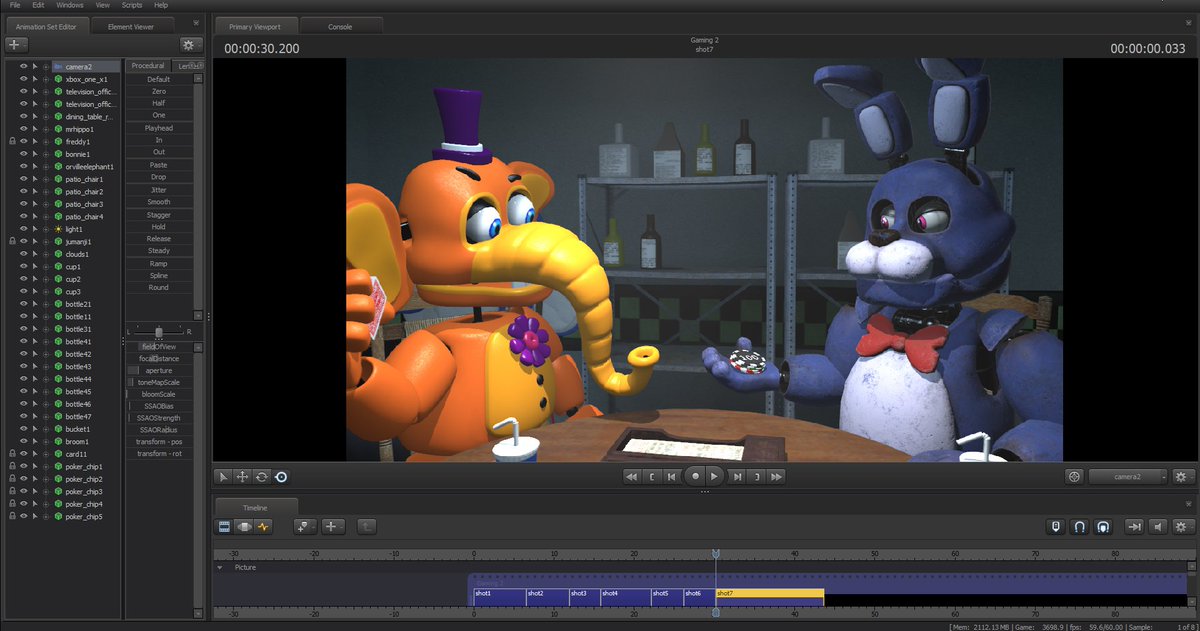Viewport: 1200px width, 631px height.
Task: Click the viewport target icon beside camera2
Action: tap(1075, 477)
